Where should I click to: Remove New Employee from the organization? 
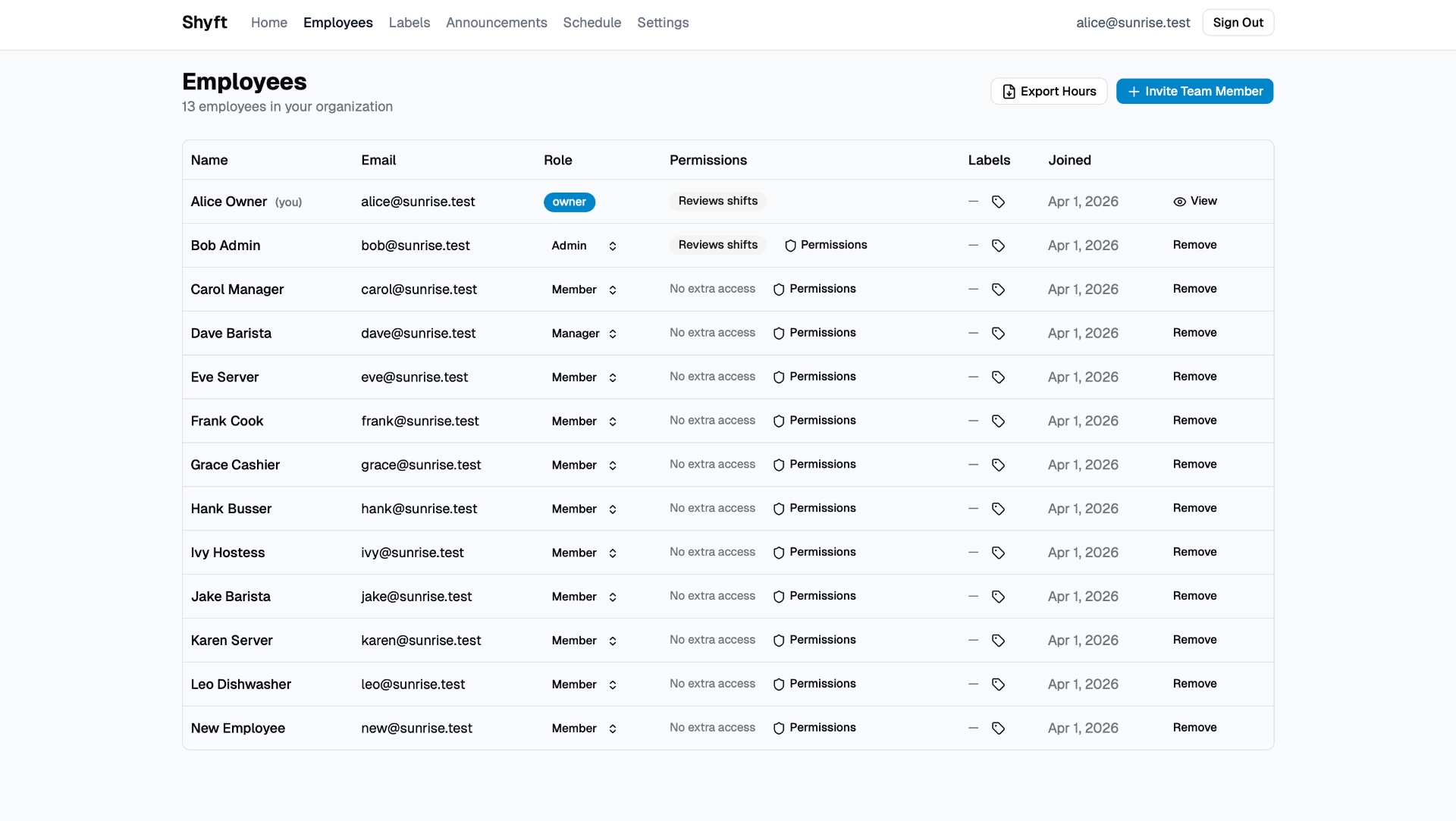click(x=1195, y=728)
